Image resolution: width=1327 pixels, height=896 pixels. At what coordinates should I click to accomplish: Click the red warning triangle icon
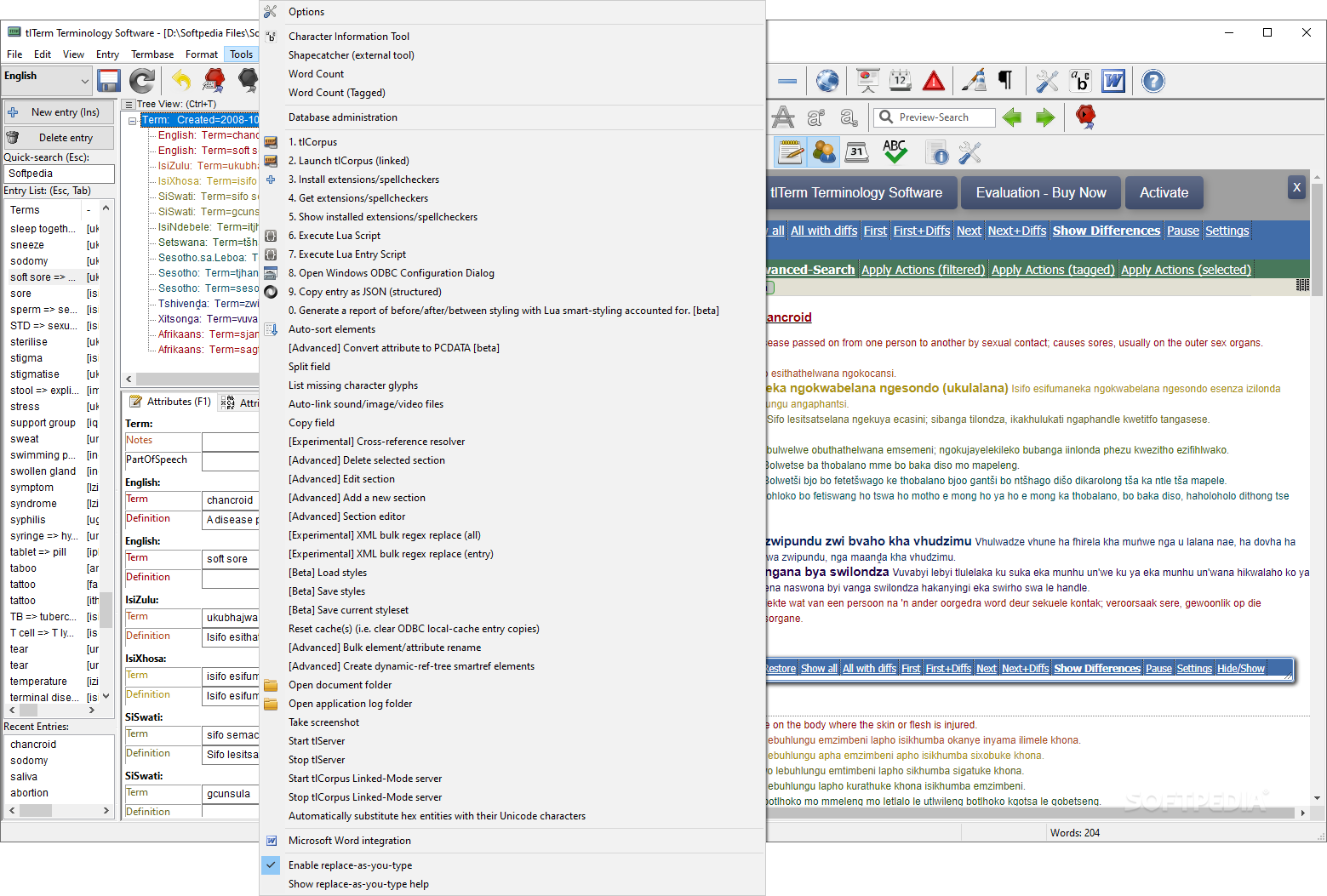click(934, 81)
